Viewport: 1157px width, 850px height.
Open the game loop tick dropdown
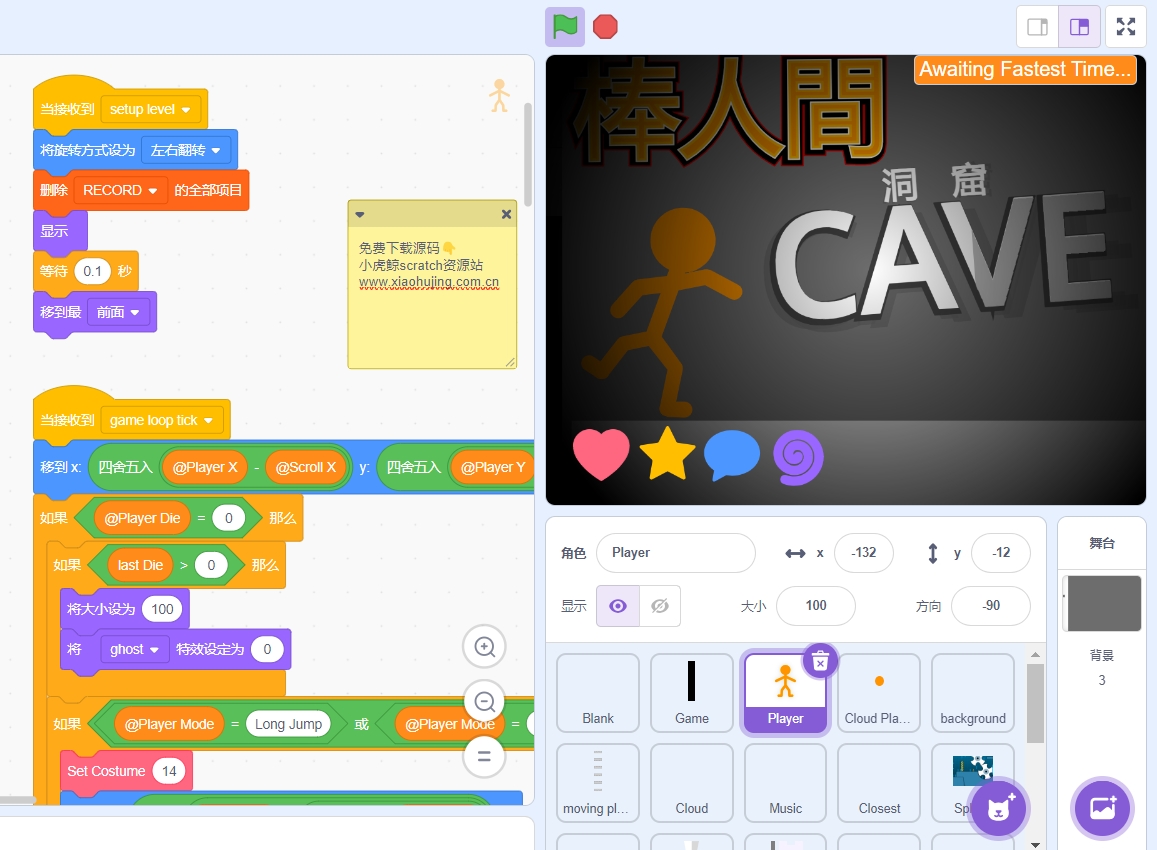point(161,420)
